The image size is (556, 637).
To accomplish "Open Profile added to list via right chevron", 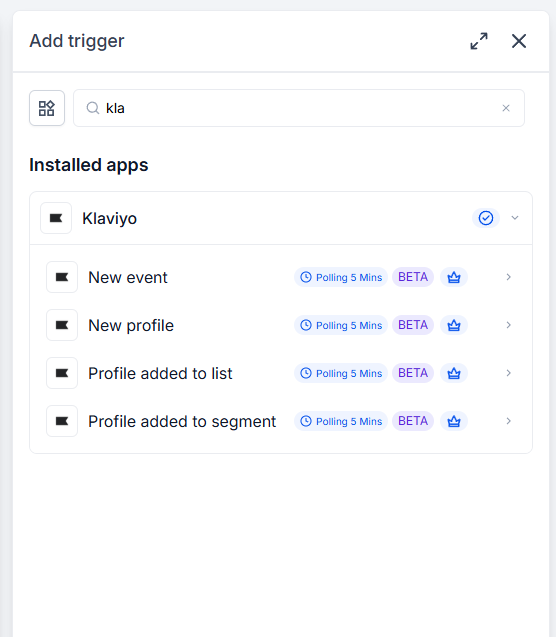I will point(508,373).
